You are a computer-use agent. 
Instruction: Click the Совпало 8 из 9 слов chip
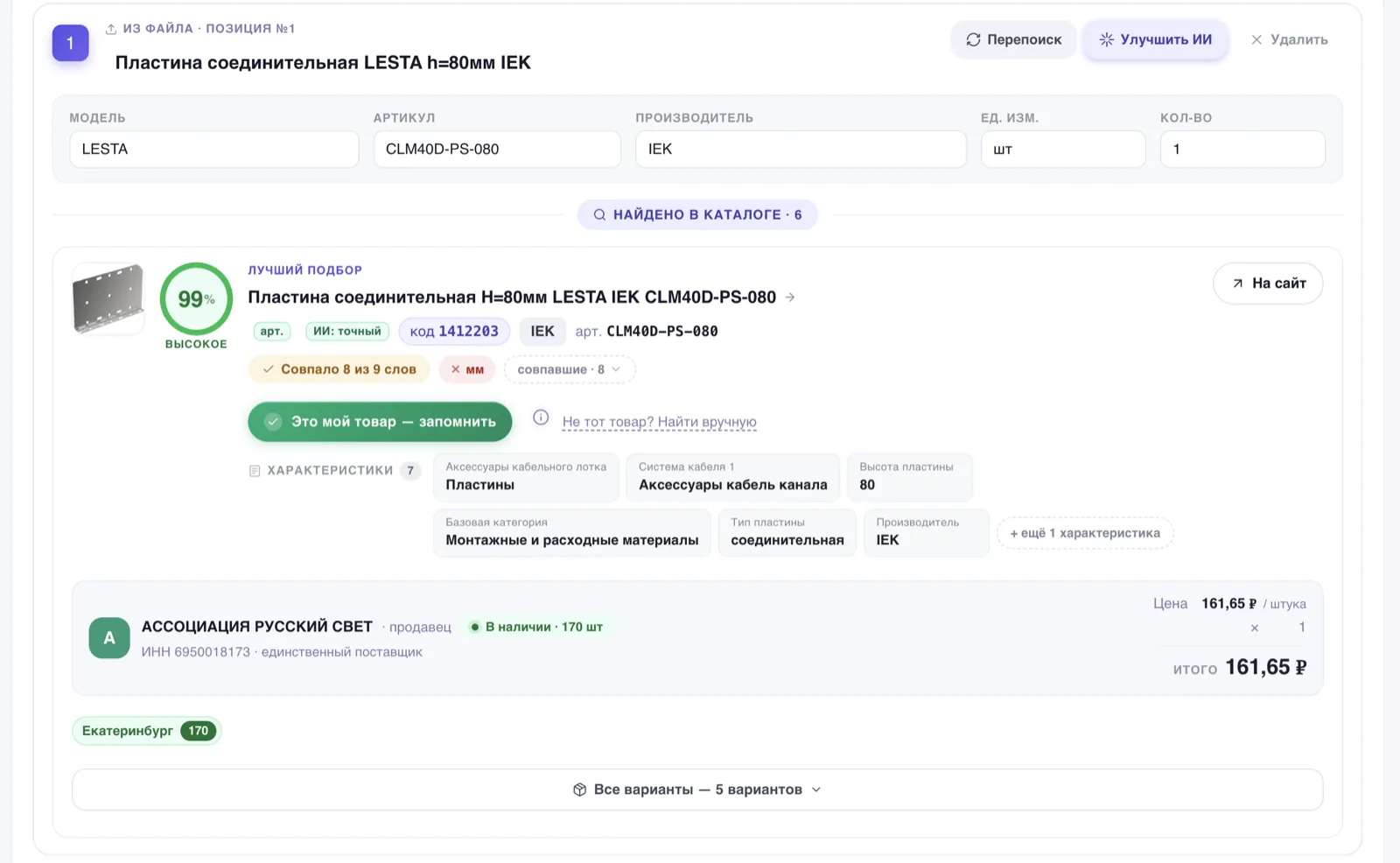coord(339,369)
